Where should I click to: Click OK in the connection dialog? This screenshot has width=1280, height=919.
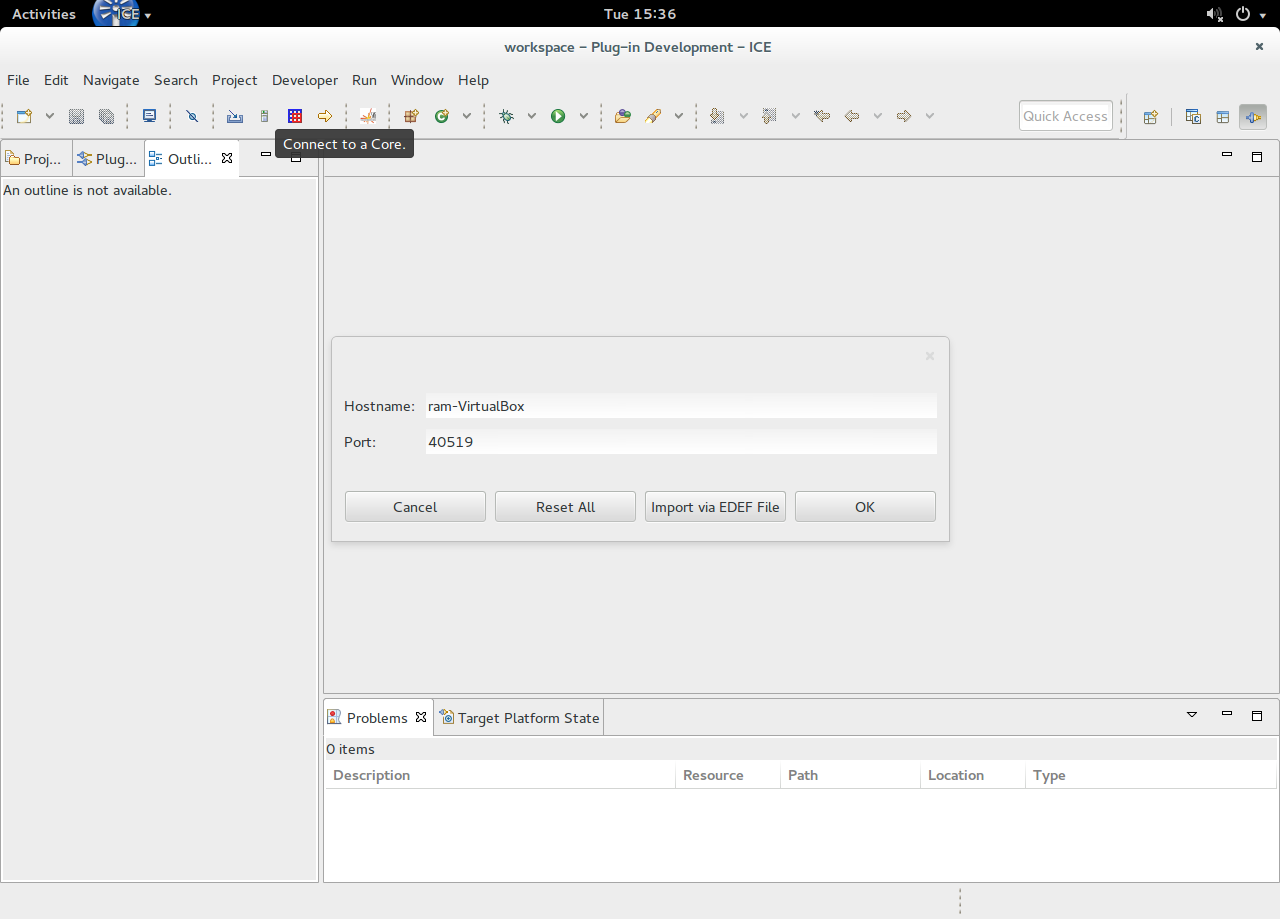[865, 507]
